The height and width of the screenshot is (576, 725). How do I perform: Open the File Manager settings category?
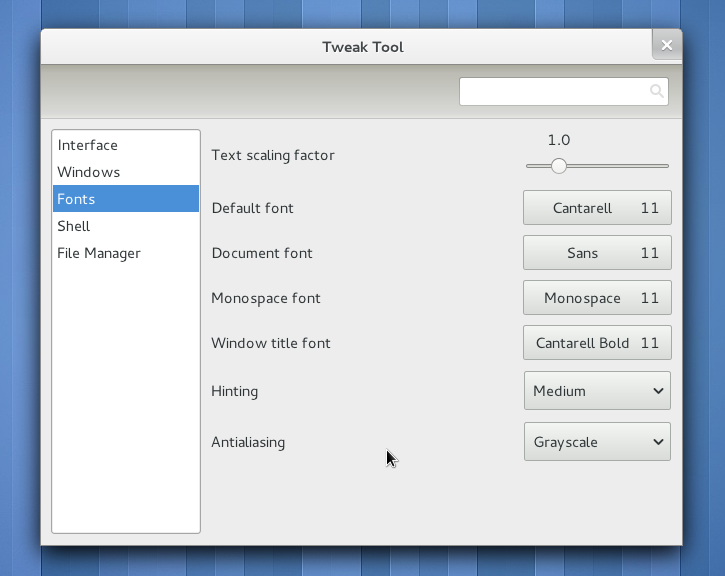coord(99,253)
